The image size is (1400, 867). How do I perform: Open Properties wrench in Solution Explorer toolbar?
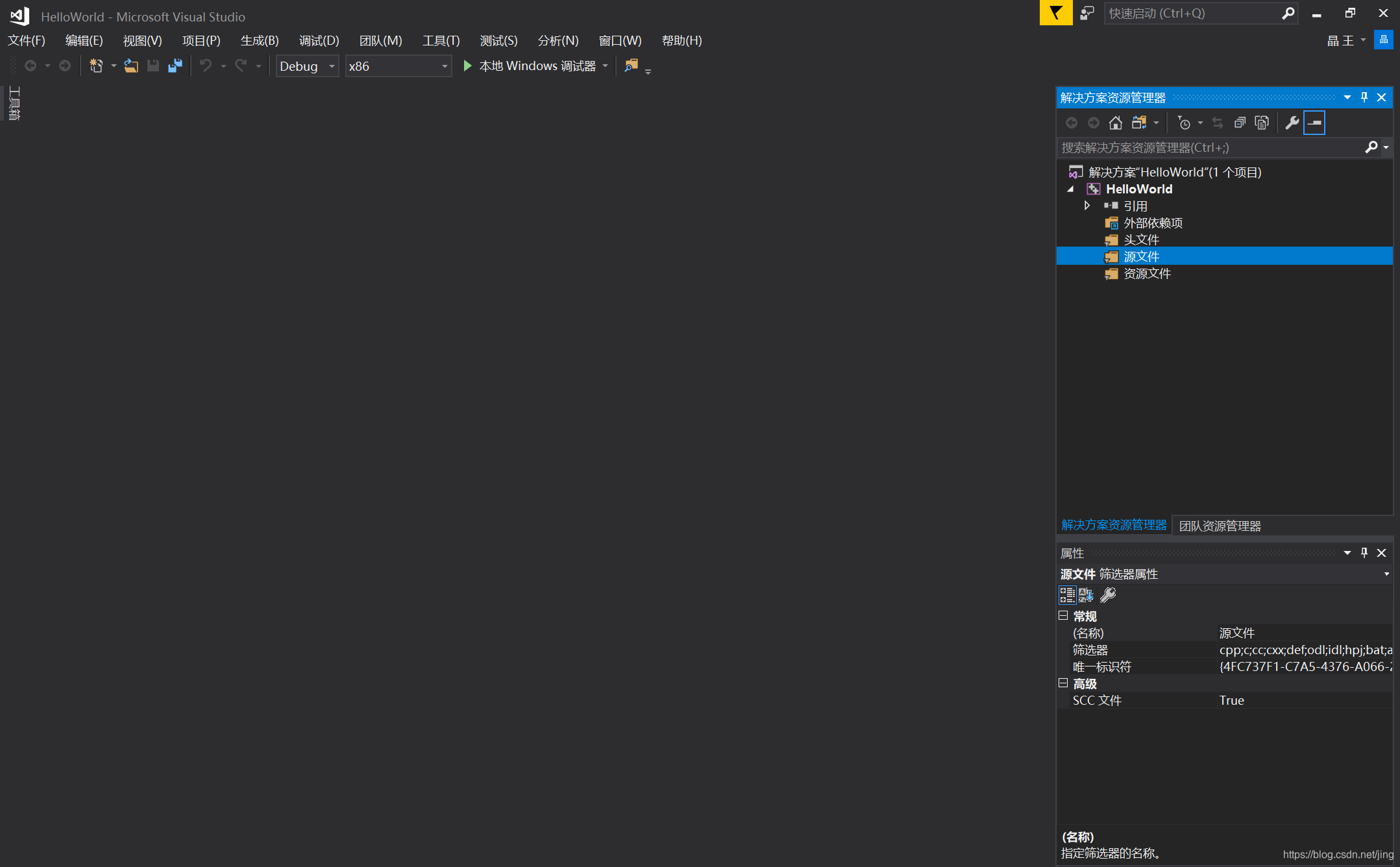coord(1292,123)
